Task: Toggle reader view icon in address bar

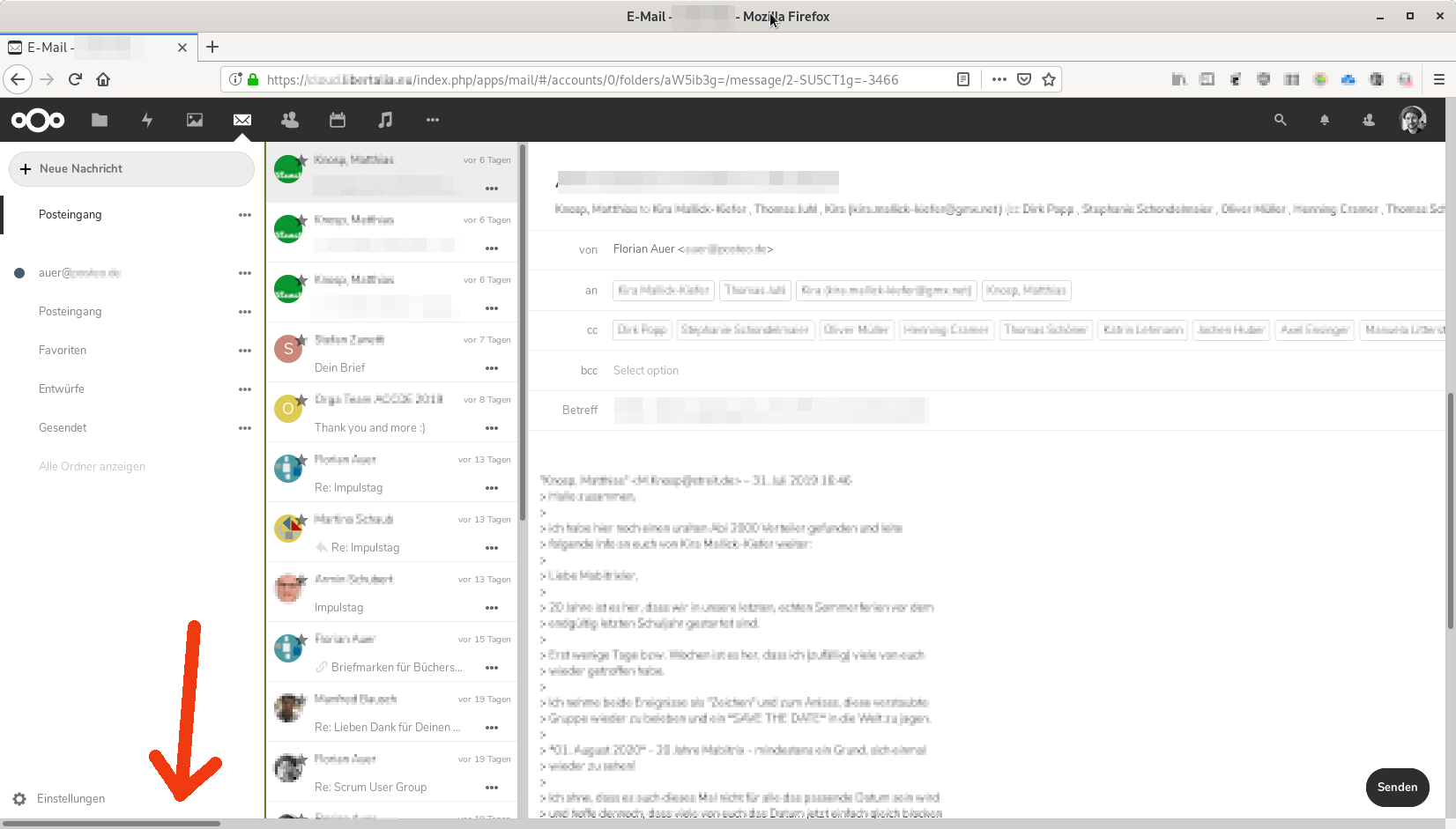Action: [963, 79]
